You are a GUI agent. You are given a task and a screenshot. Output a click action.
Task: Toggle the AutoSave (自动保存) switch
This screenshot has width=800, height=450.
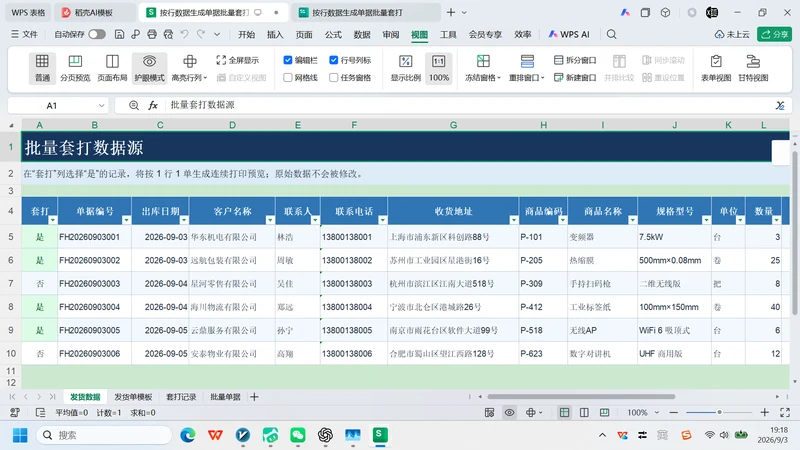(x=97, y=34)
